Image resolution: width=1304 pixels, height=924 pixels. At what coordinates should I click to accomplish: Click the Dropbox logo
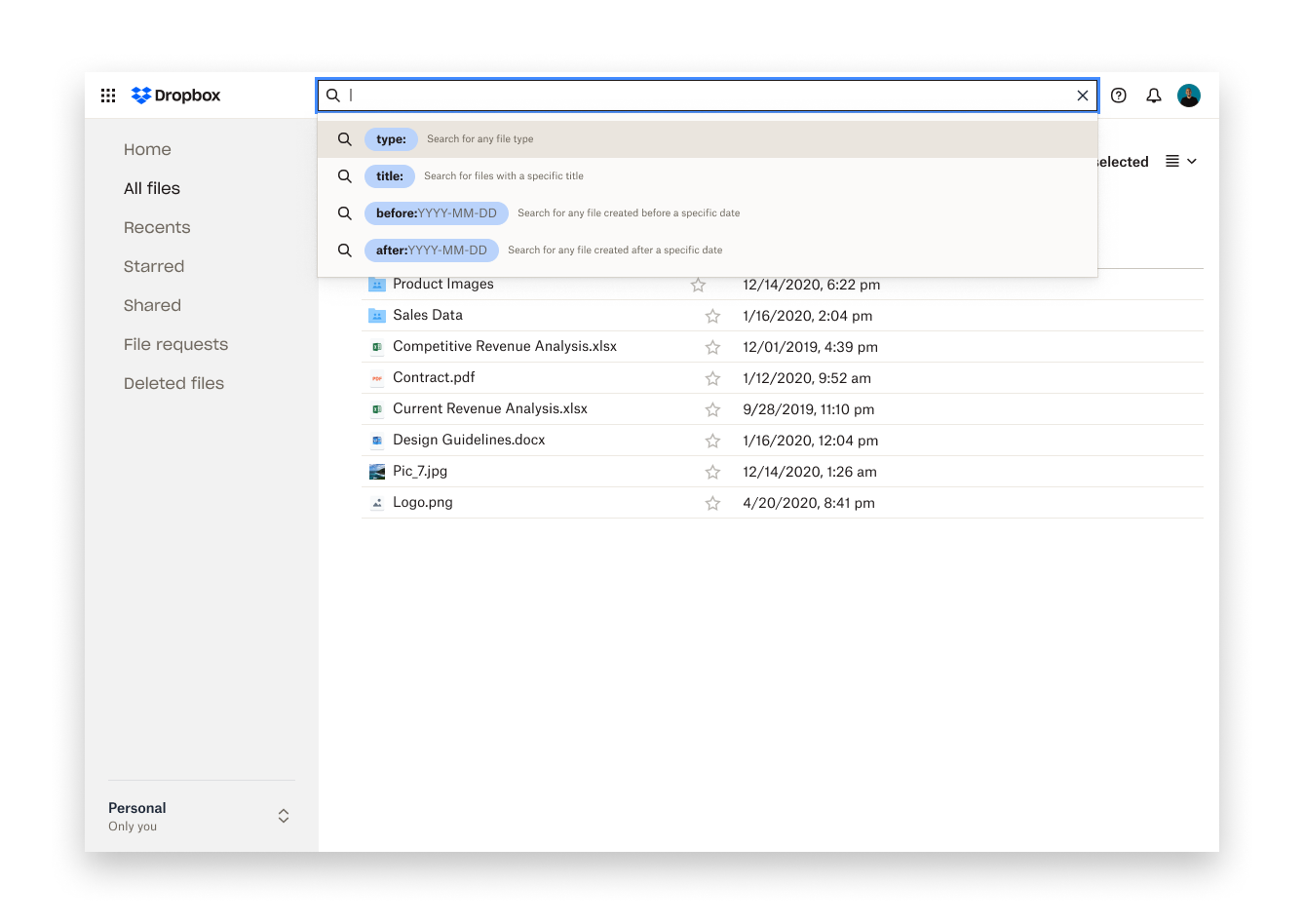coord(176,96)
